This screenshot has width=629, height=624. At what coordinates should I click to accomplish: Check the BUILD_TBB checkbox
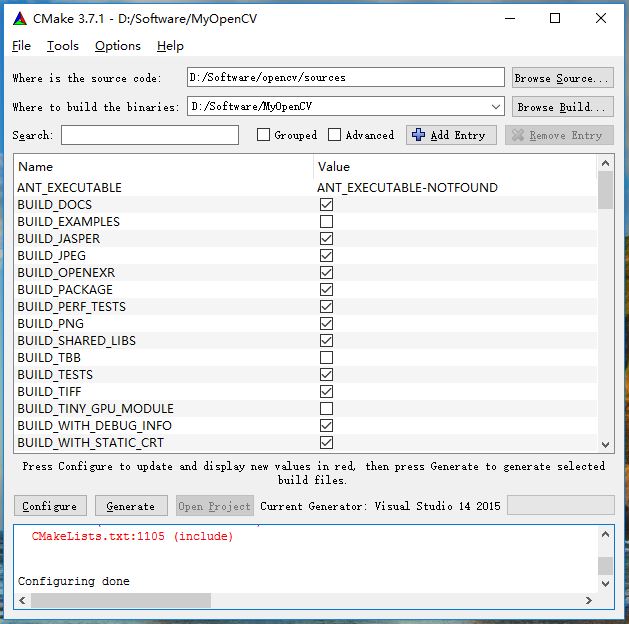pyautogui.click(x=327, y=357)
